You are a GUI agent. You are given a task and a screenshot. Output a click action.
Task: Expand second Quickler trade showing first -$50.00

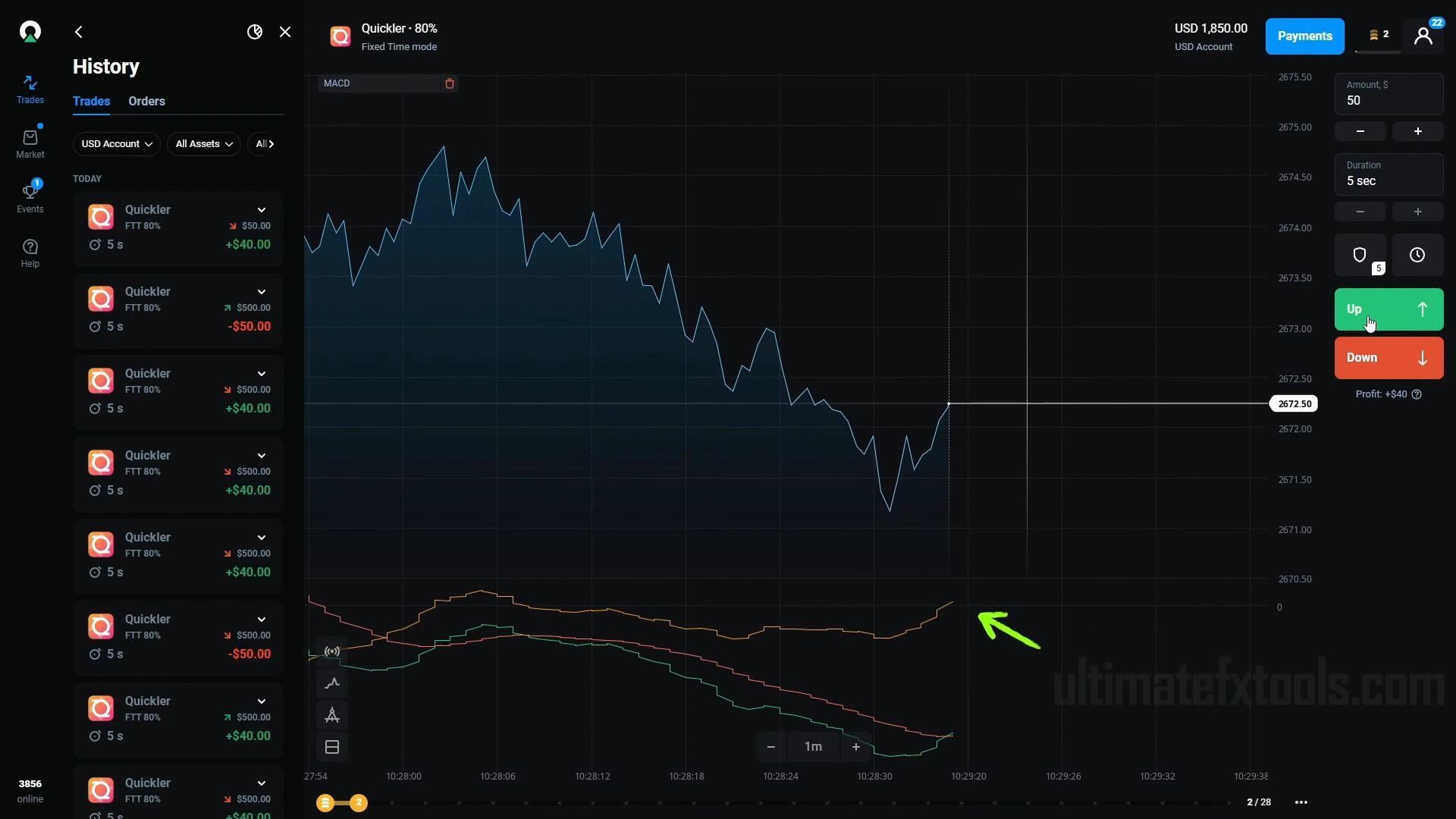262,292
